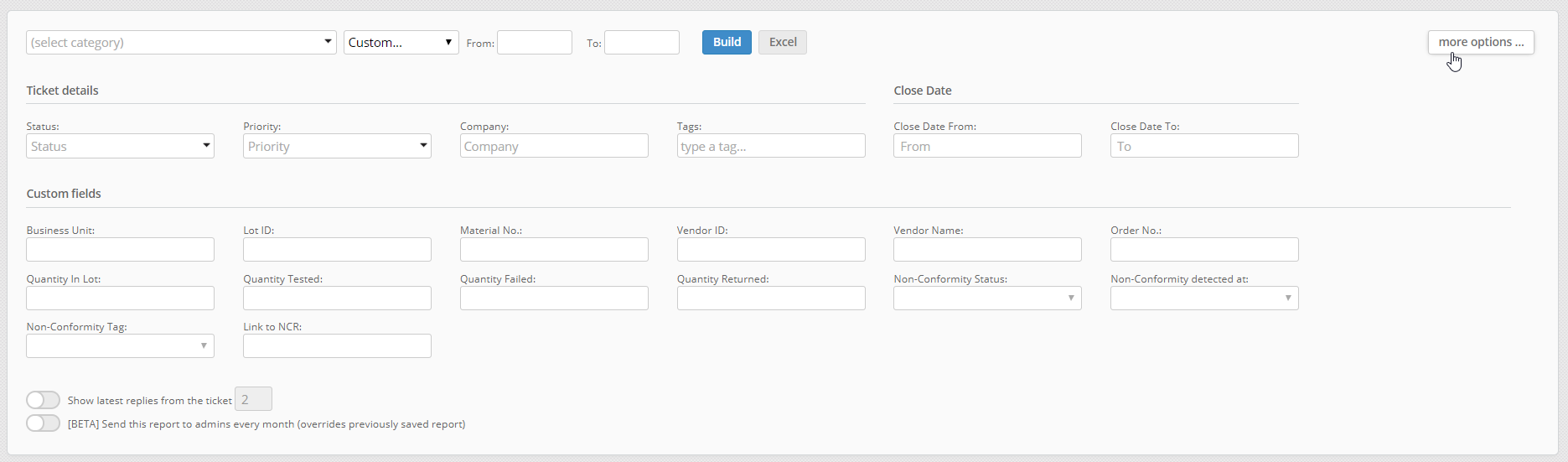The height and width of the screenshot is (462, 1568).
Task: Expand Non-Conformity detected at dropdown
Action: click(x=1204, y=298)
